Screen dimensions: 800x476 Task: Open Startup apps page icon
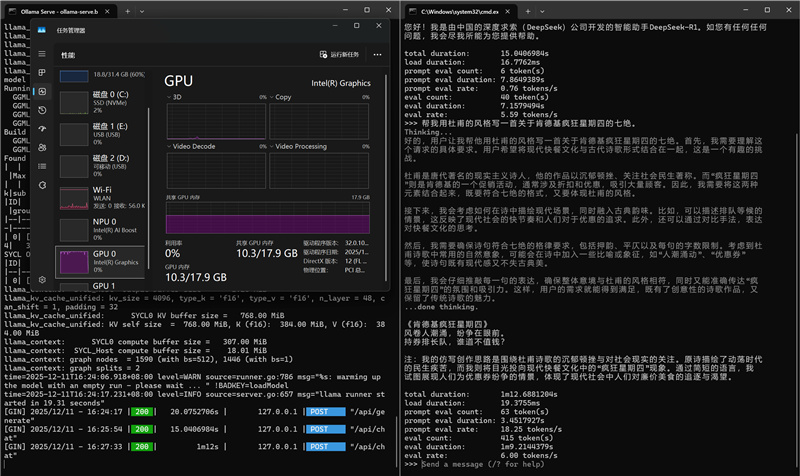(x=42, y=129)
